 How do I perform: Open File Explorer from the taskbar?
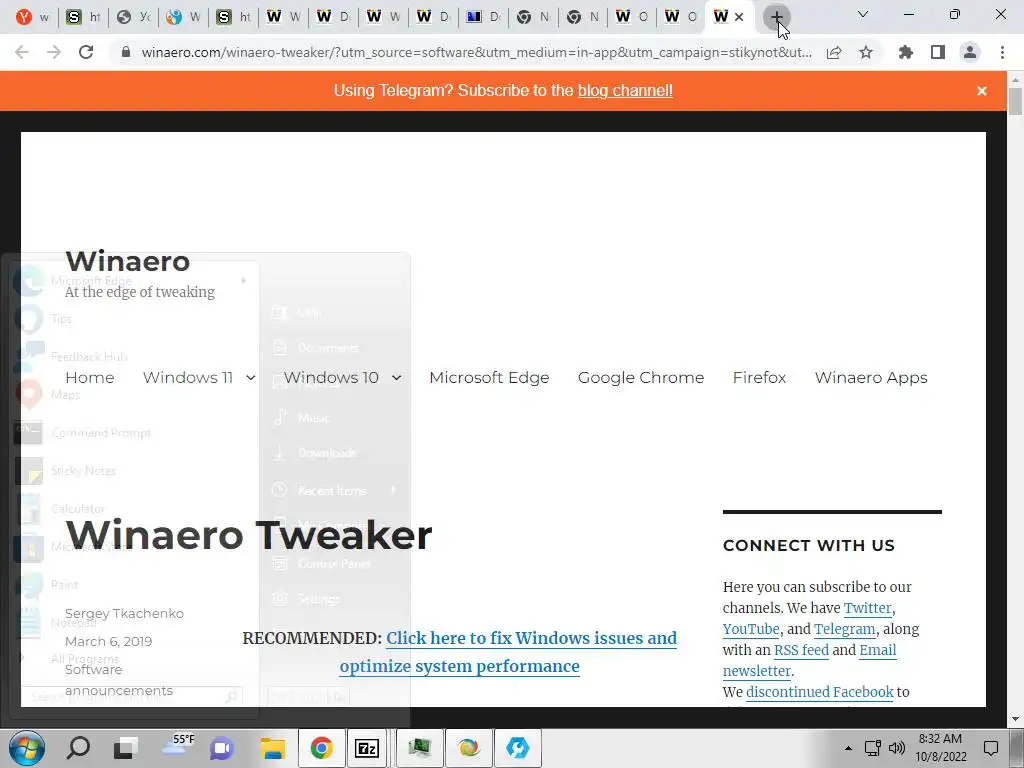coord(272,748)
